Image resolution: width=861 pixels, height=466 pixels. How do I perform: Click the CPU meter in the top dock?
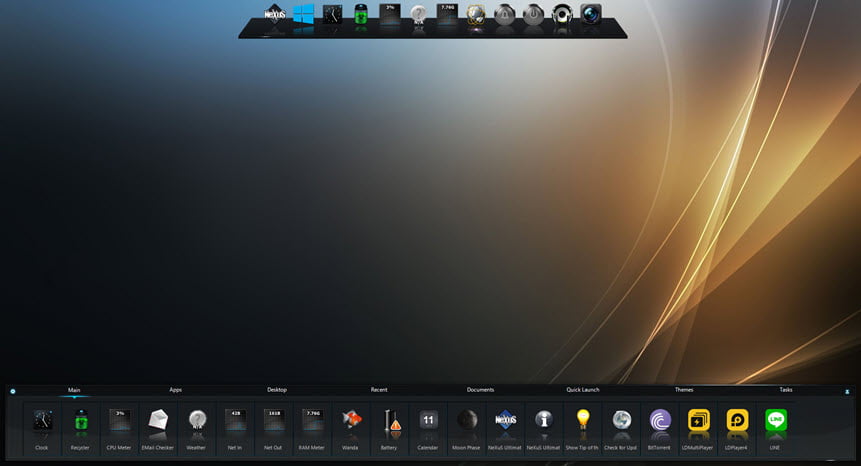[x=390, y=15]
